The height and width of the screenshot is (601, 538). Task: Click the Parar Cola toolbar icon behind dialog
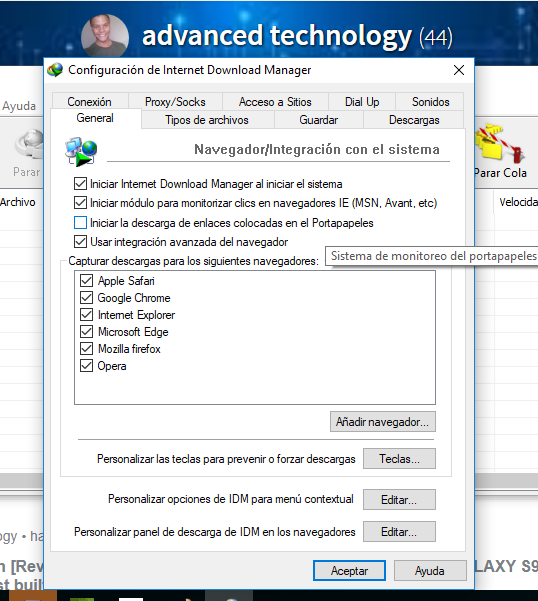coord(500,143)
